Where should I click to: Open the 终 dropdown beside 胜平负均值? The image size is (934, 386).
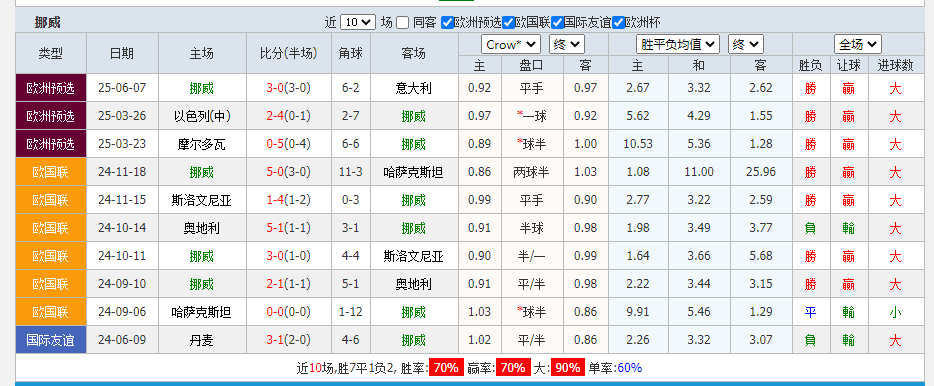point(746,44)
